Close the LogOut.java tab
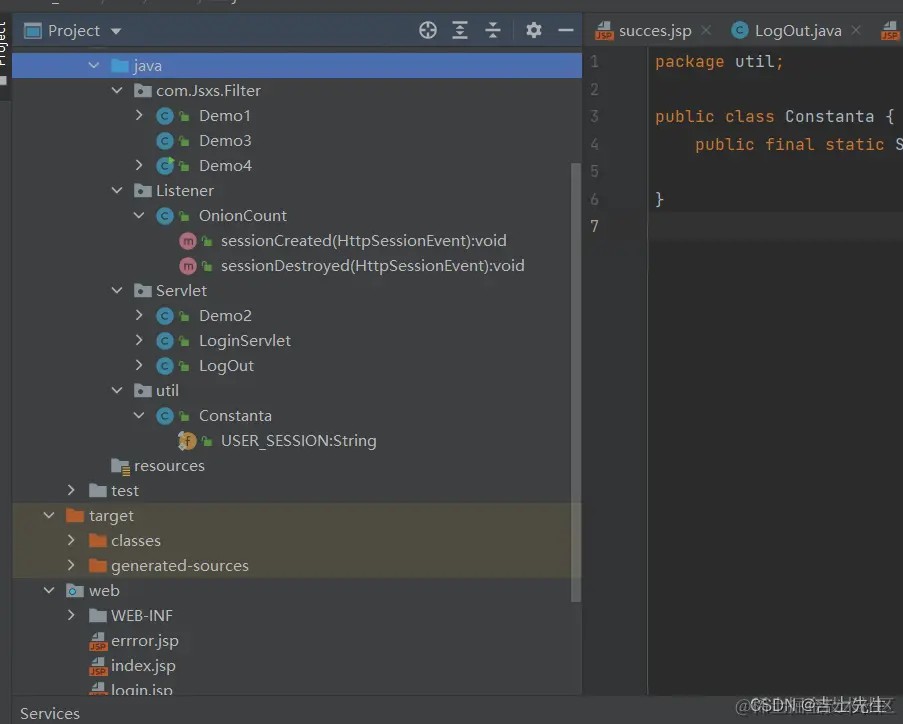903x724 pixels. point(856,30)
